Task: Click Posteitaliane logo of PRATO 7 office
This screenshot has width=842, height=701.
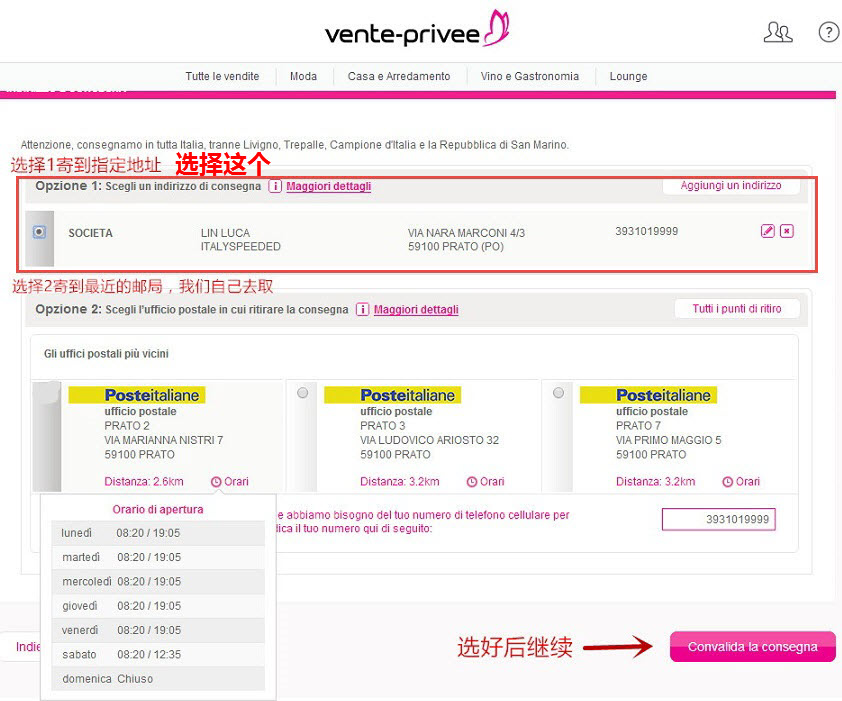Action: pos(648,395)
